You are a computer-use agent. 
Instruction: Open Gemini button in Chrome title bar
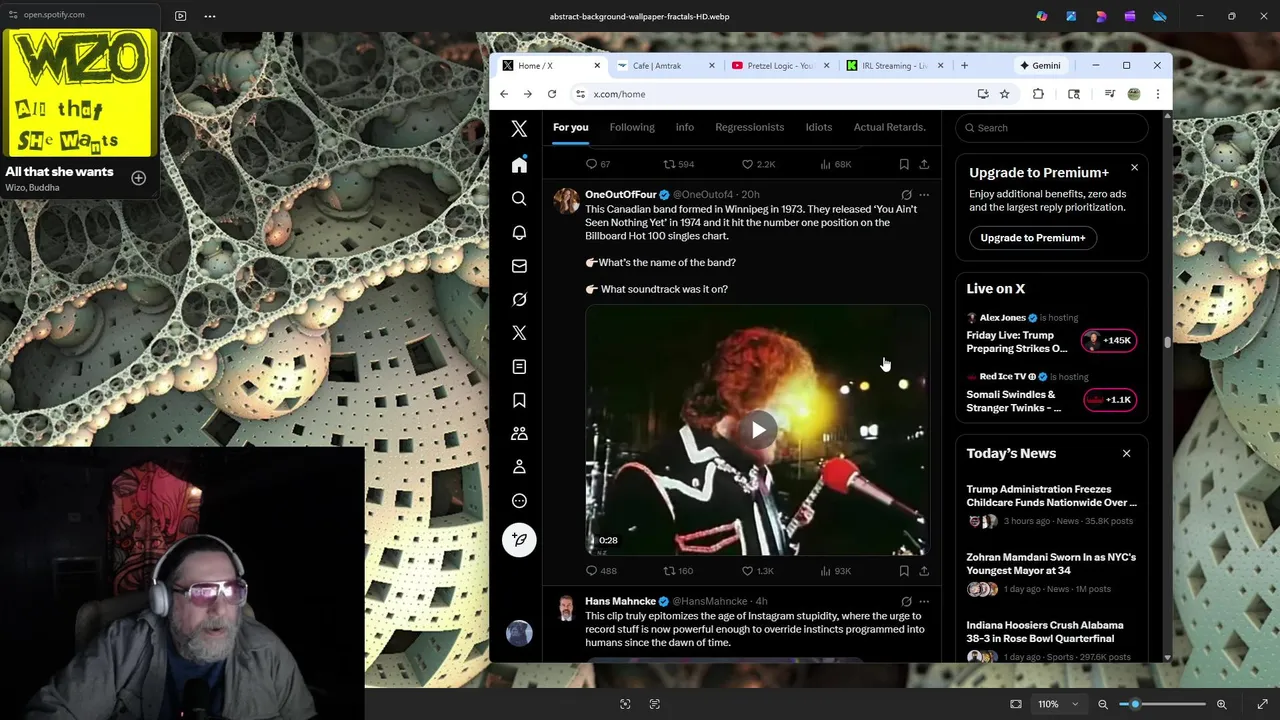pos(1040,66)
